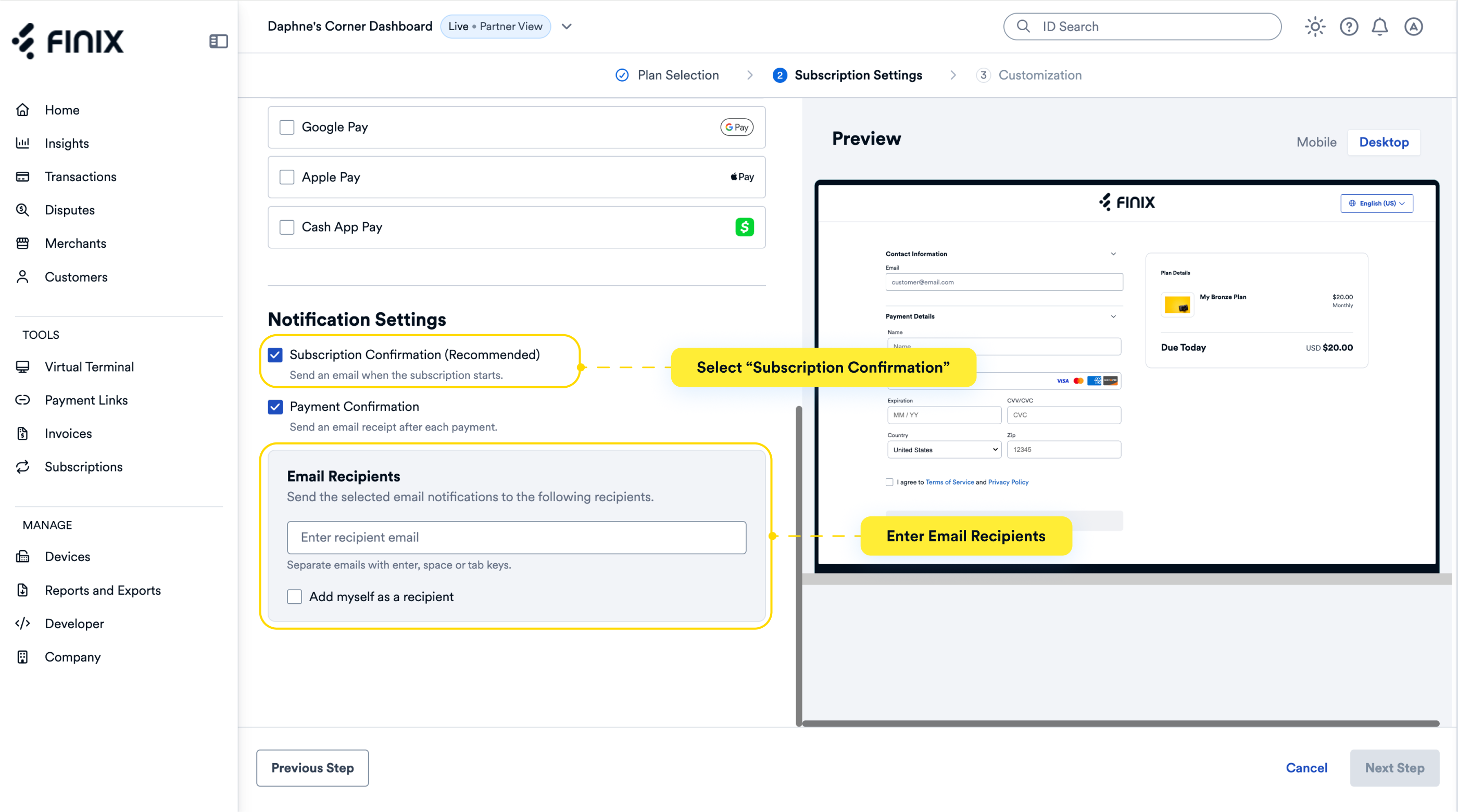
Task: Click the Subscriptions recurring arrows icon
Action: pos(22,467)
